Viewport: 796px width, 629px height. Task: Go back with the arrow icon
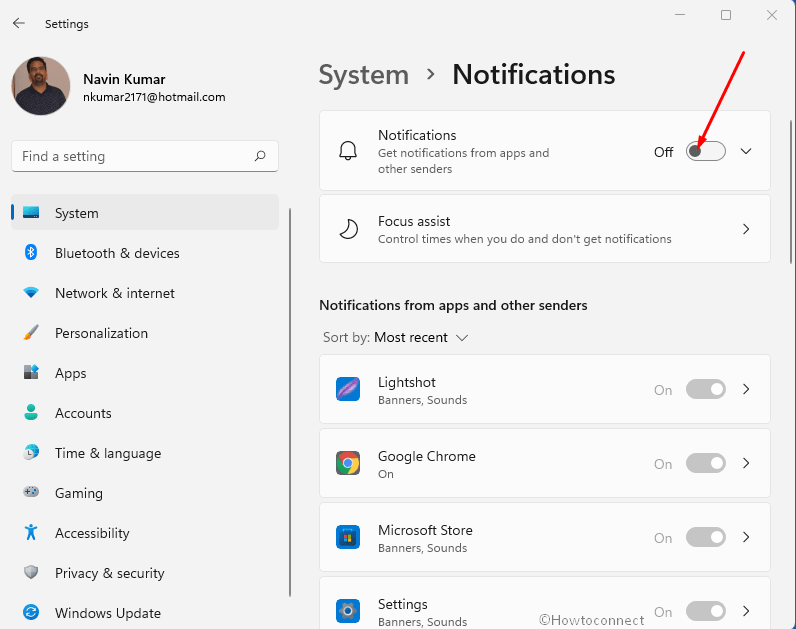(19, 23)
